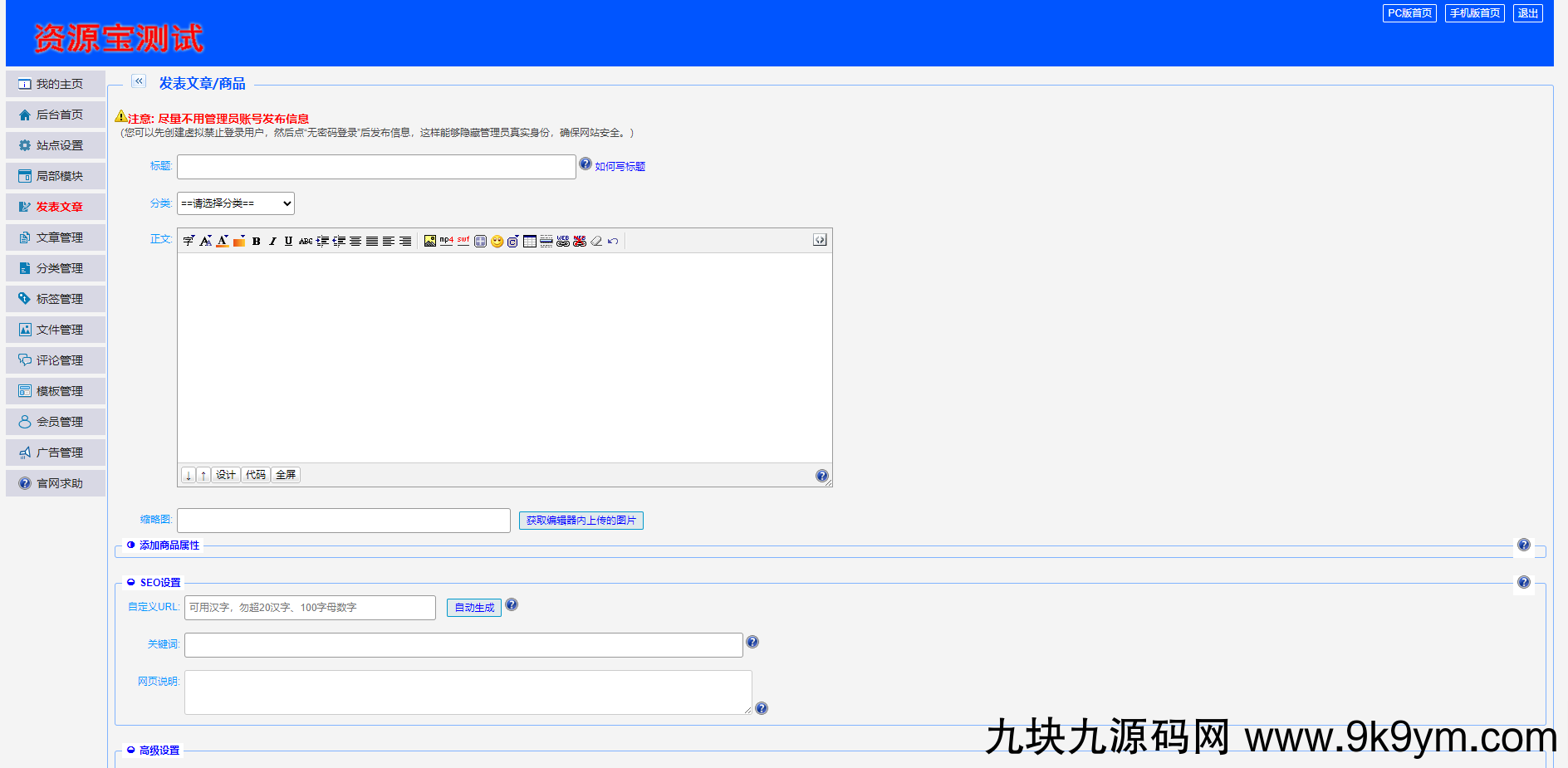
Task: Insert an image via the editor toolbar
Action: click(429, 242)
